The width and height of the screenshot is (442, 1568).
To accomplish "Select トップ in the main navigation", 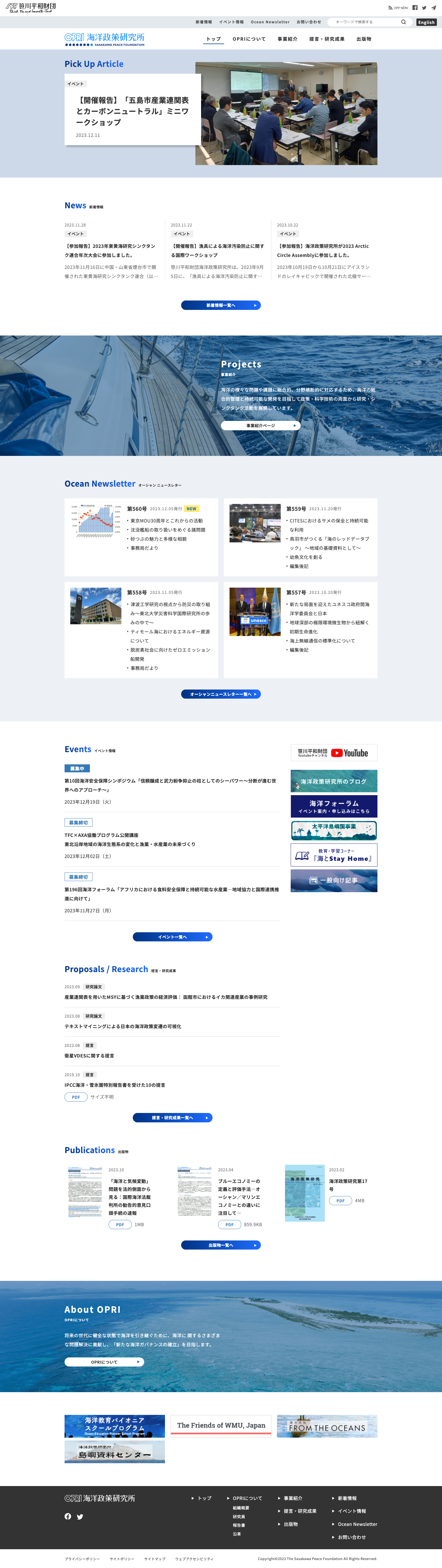I will (x=213, y=39).
